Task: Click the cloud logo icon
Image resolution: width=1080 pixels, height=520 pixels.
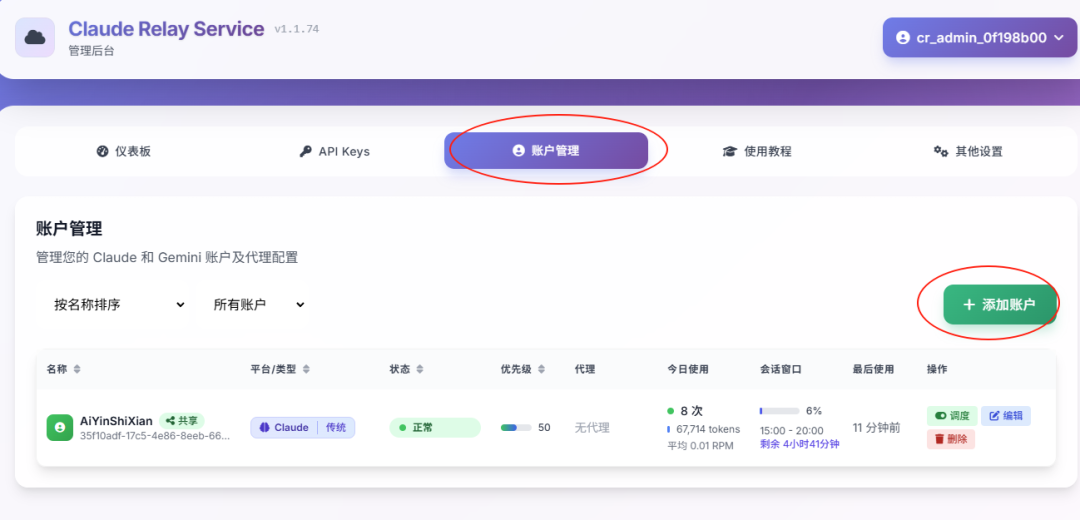Action: pyautogui.click(x=35, y=37)
